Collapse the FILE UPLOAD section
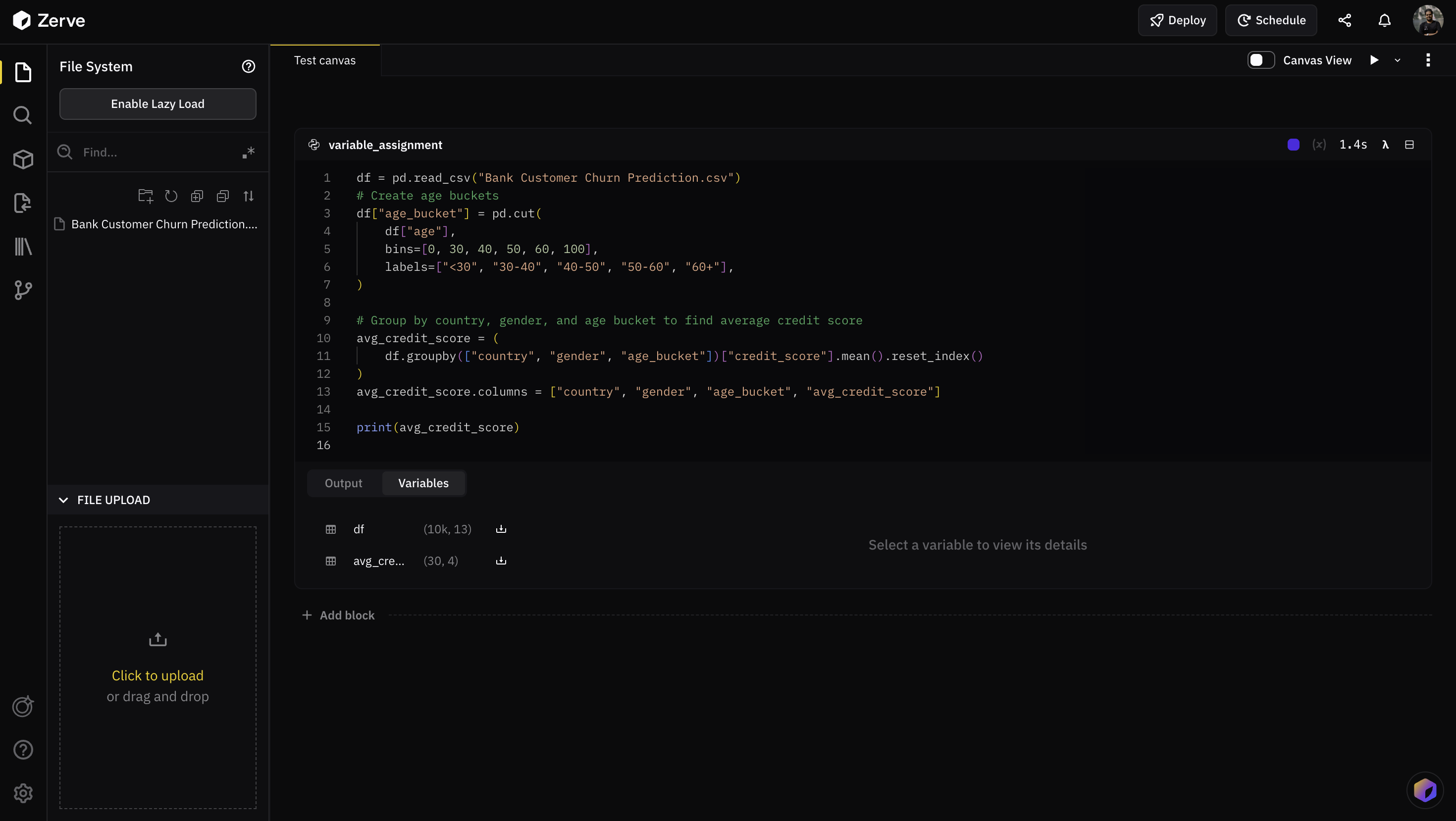This screenshot has width=1456, height=821. pos(63,500)
